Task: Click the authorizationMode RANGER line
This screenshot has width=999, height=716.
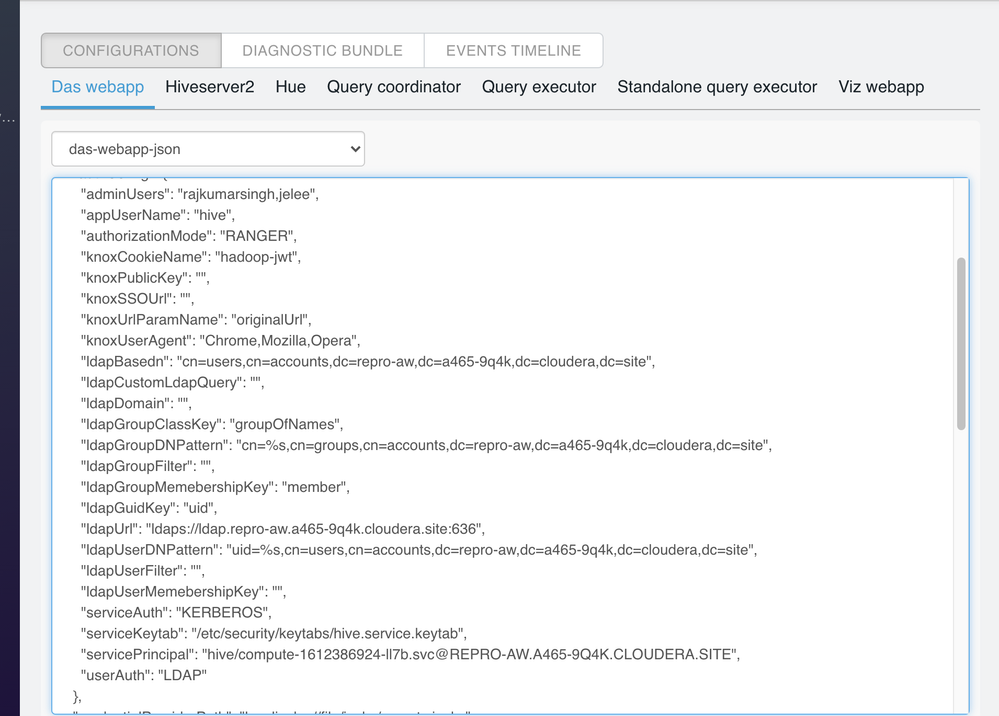Action: tap(188, 236)
